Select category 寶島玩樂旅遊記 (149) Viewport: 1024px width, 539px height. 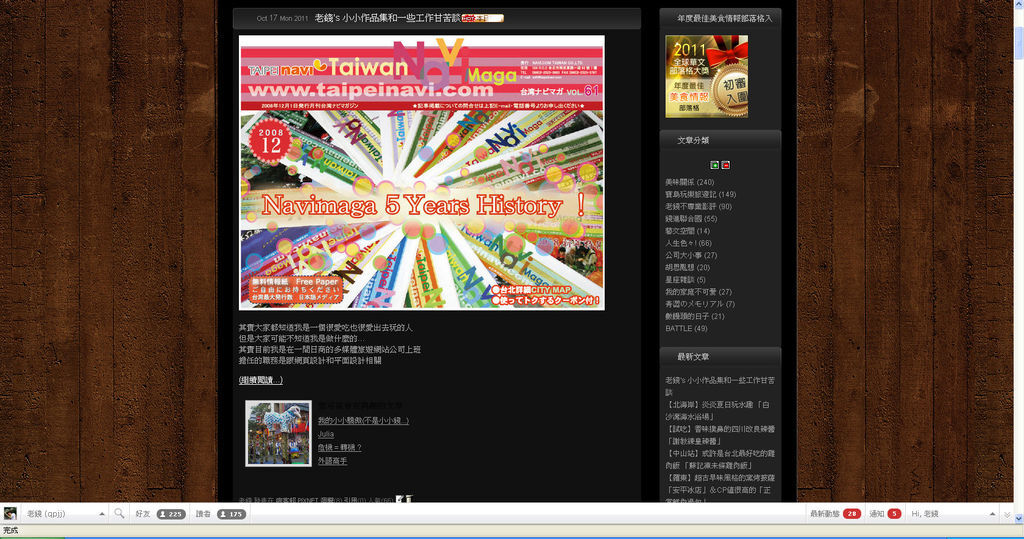(700, 195)
